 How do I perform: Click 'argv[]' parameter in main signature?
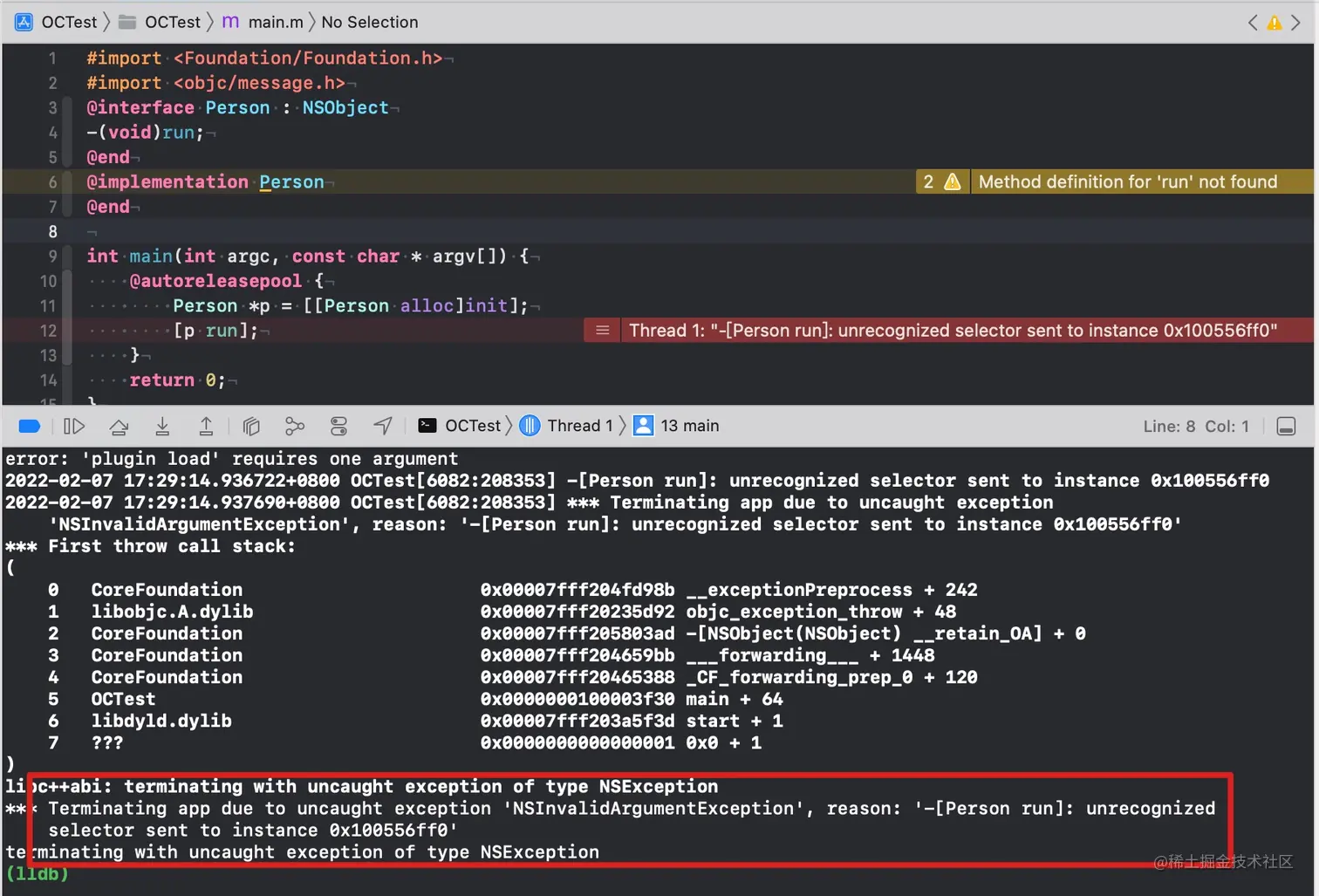pos(469,256)
